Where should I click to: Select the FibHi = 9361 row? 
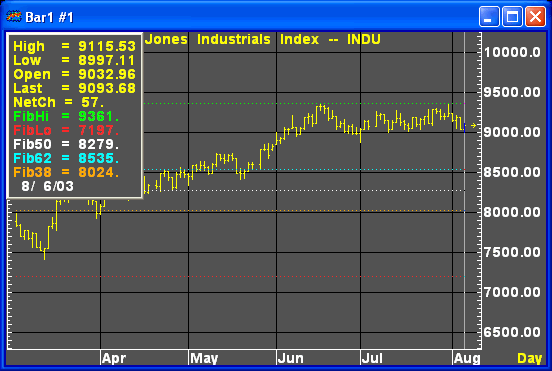point(66,116)
